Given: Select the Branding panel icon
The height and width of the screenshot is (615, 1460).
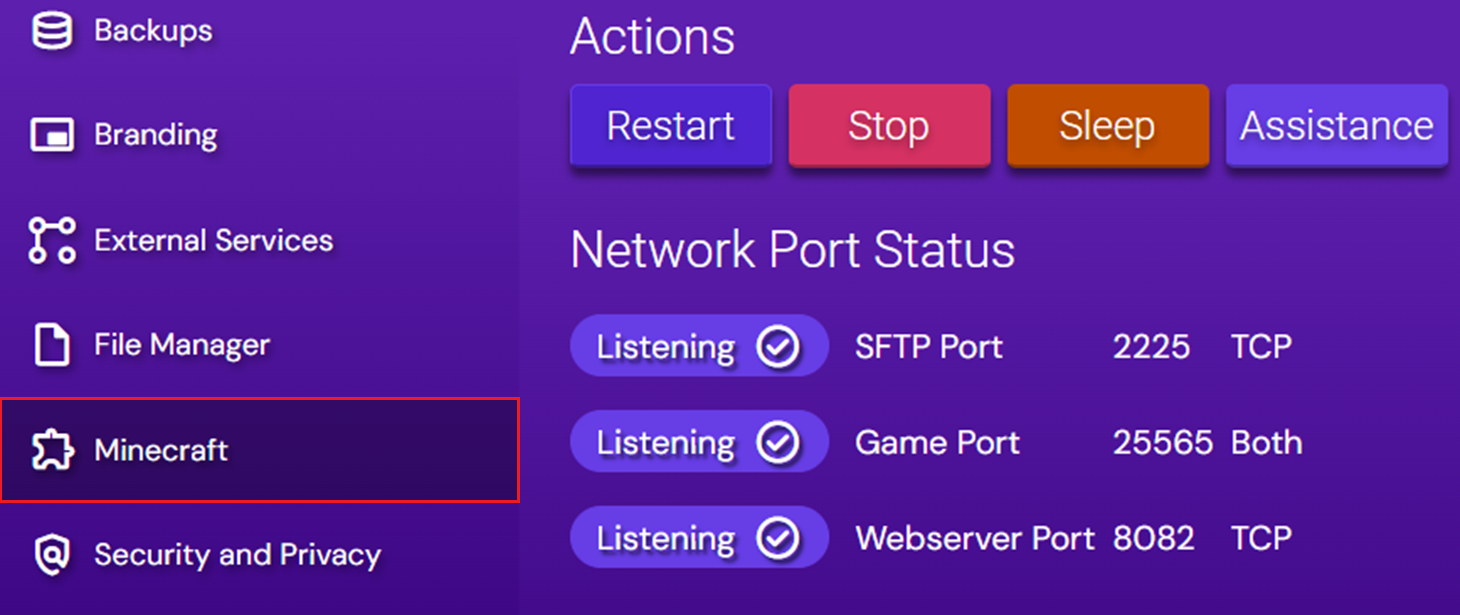Looking at the screenshot, I should tap(50, 134).
